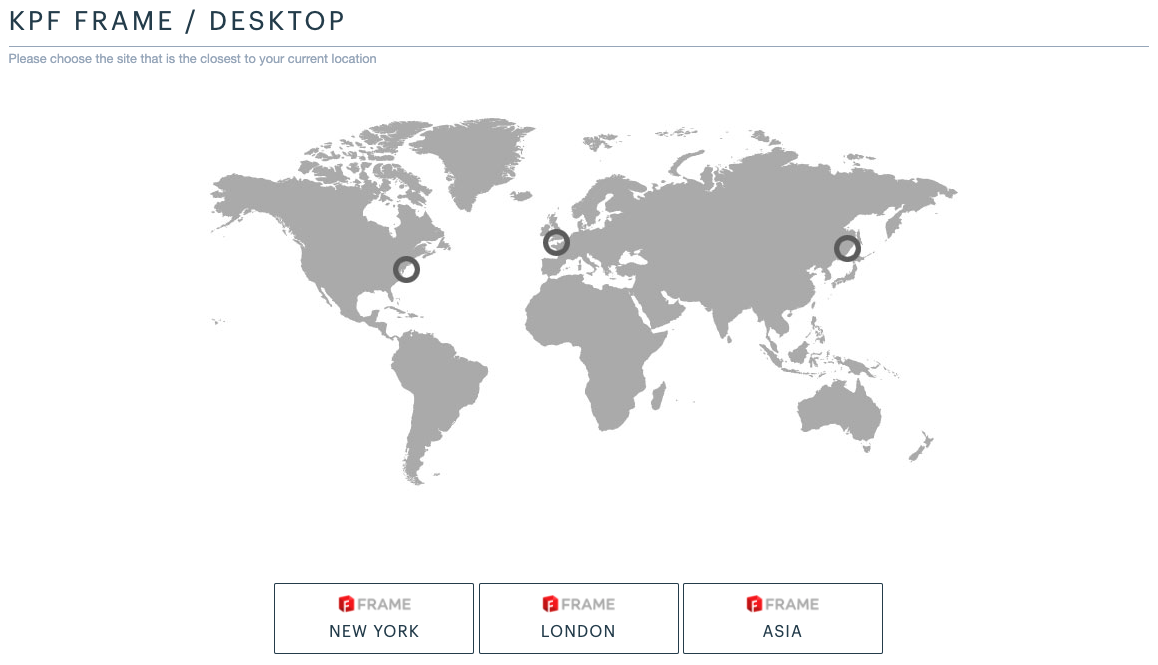The height and width of the screenshot is (665, 1158).
Task: Click red Frame logo above Asia
Action: (x=755, y=604)
